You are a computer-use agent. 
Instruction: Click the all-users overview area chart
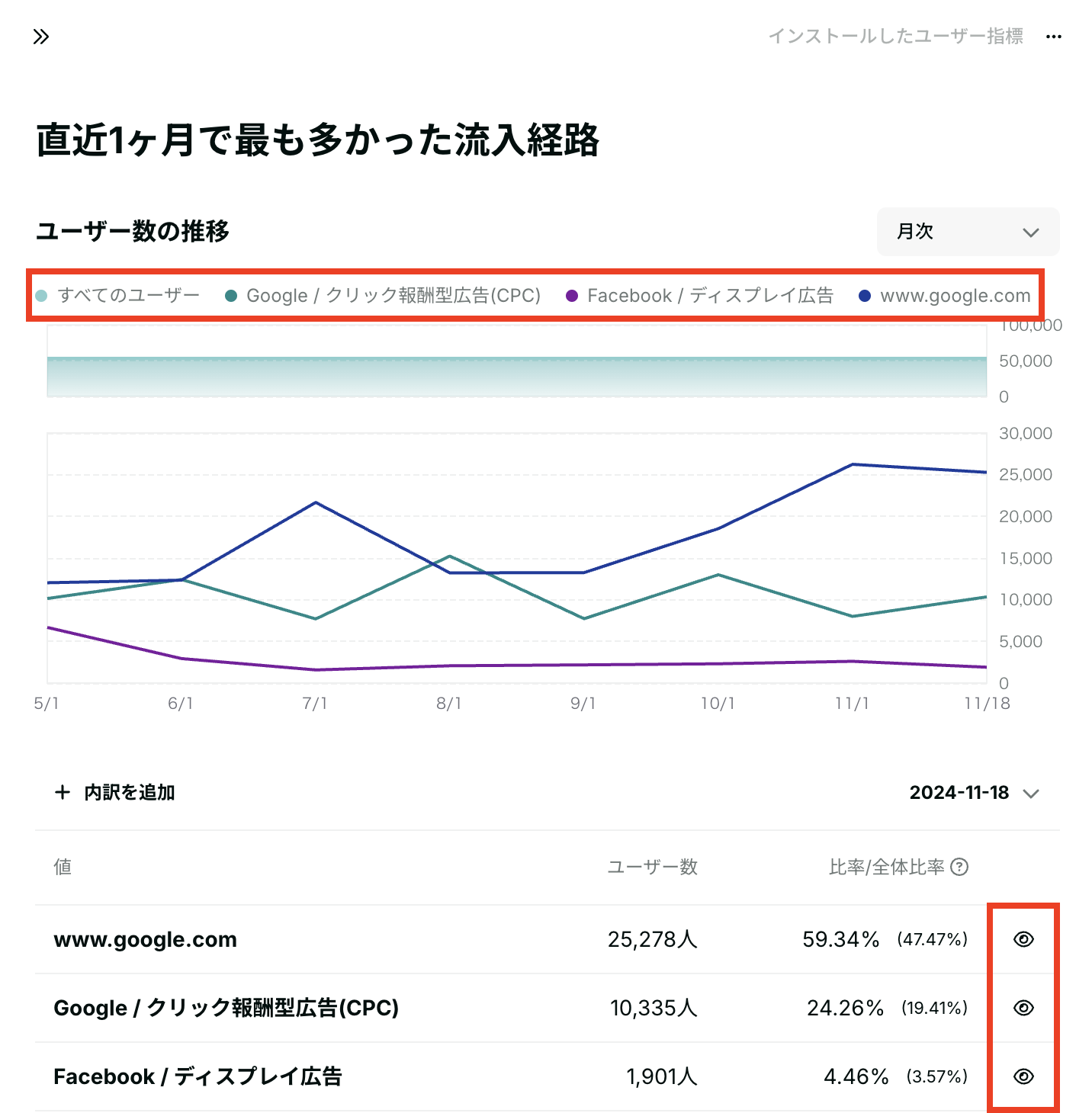pos(517,361)
